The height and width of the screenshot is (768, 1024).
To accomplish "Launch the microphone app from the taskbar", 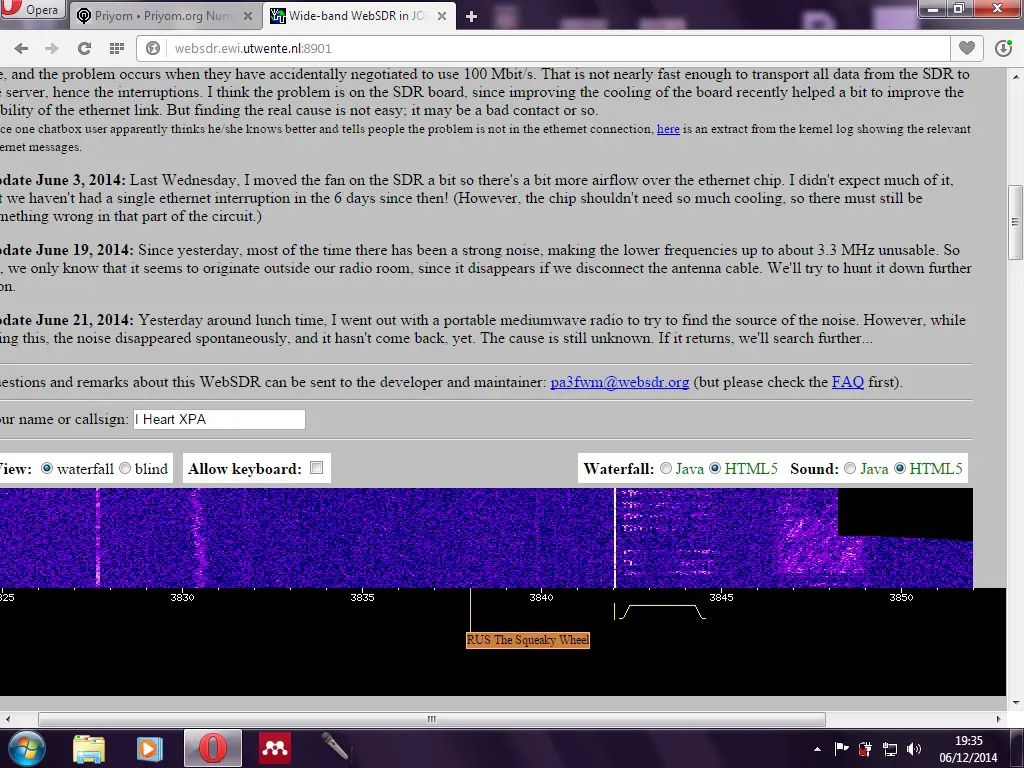I will pyautogui.click(x=334, y=748).
